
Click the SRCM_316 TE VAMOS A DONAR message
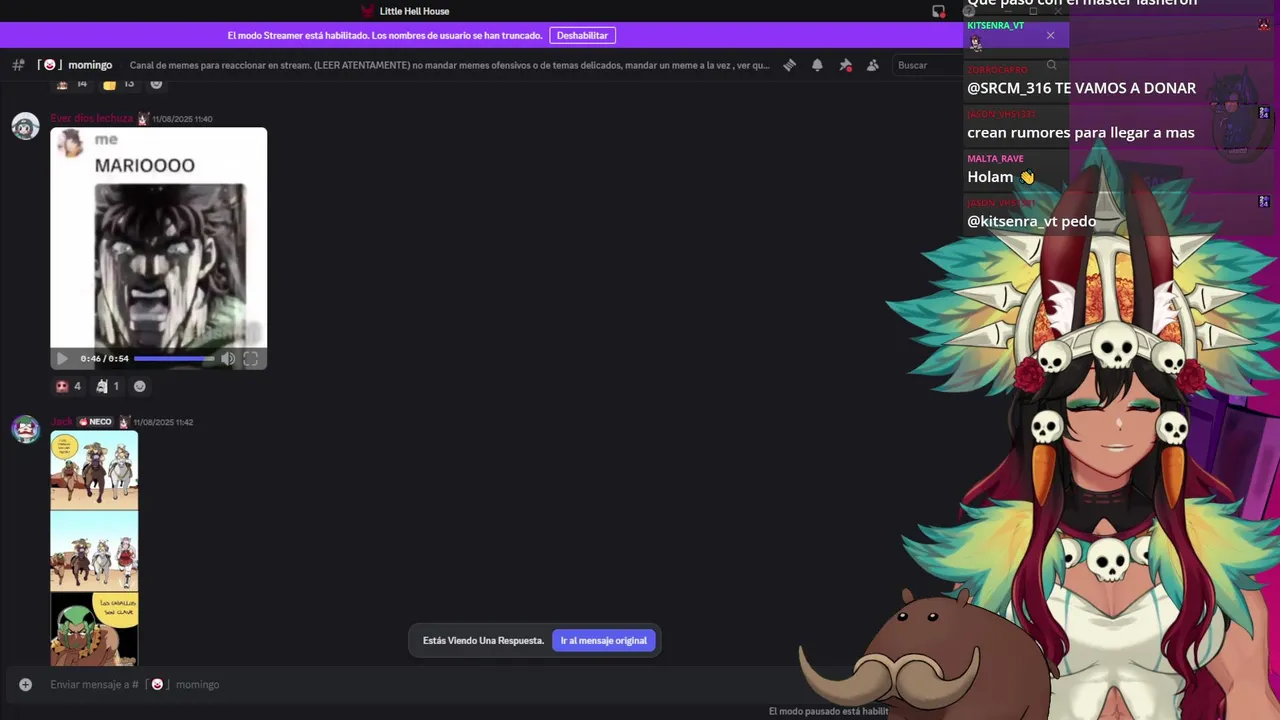coord(1081,88)
